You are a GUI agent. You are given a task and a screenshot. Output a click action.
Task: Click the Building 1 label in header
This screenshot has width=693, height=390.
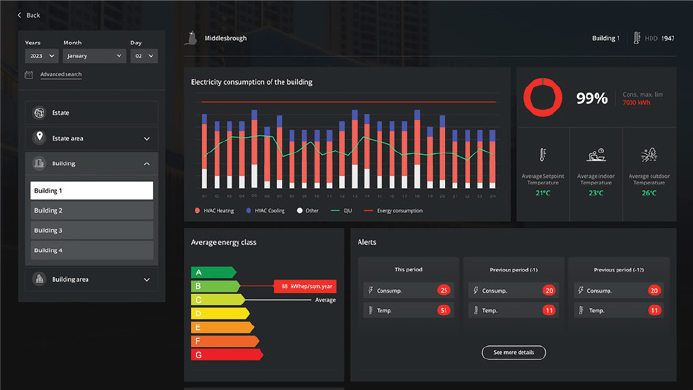(605, 38)
